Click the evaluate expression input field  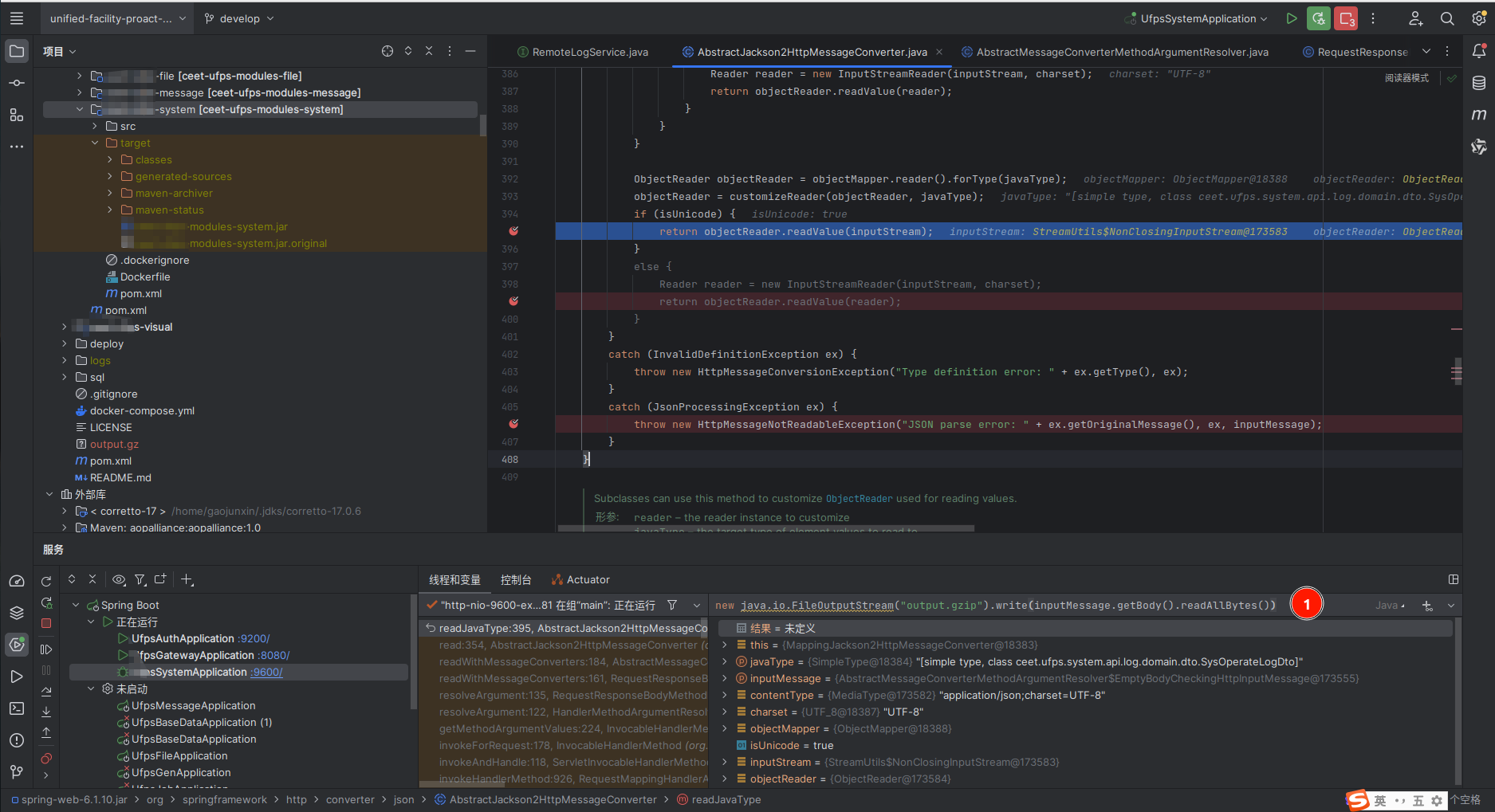point(997,606)
